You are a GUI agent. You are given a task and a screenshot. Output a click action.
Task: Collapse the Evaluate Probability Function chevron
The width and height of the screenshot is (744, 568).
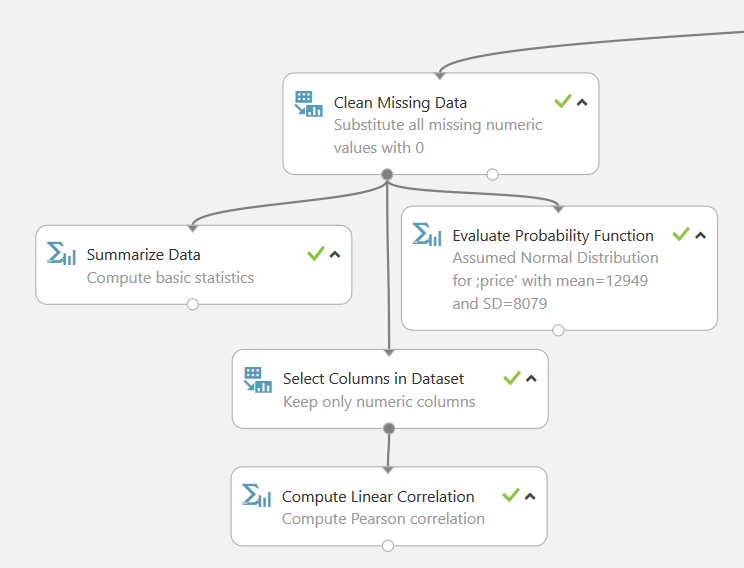pyautogui.click(x=700, y=235)
